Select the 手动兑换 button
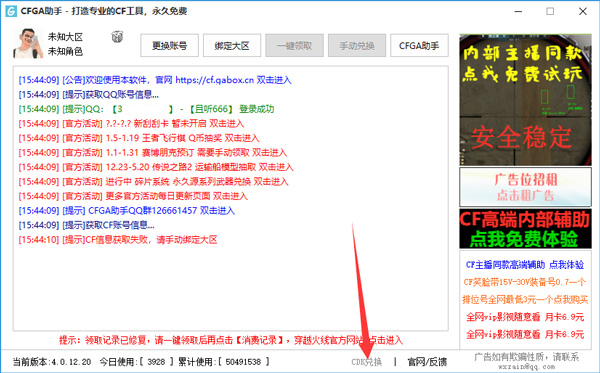The image size is (600, 373). [x=357, y=46]
